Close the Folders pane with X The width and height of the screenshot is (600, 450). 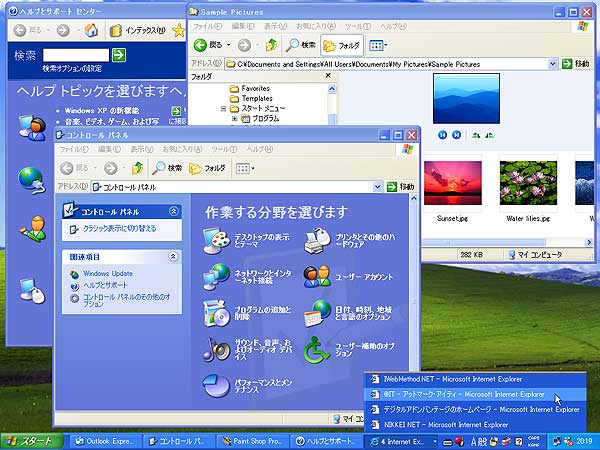click(328, 76)
